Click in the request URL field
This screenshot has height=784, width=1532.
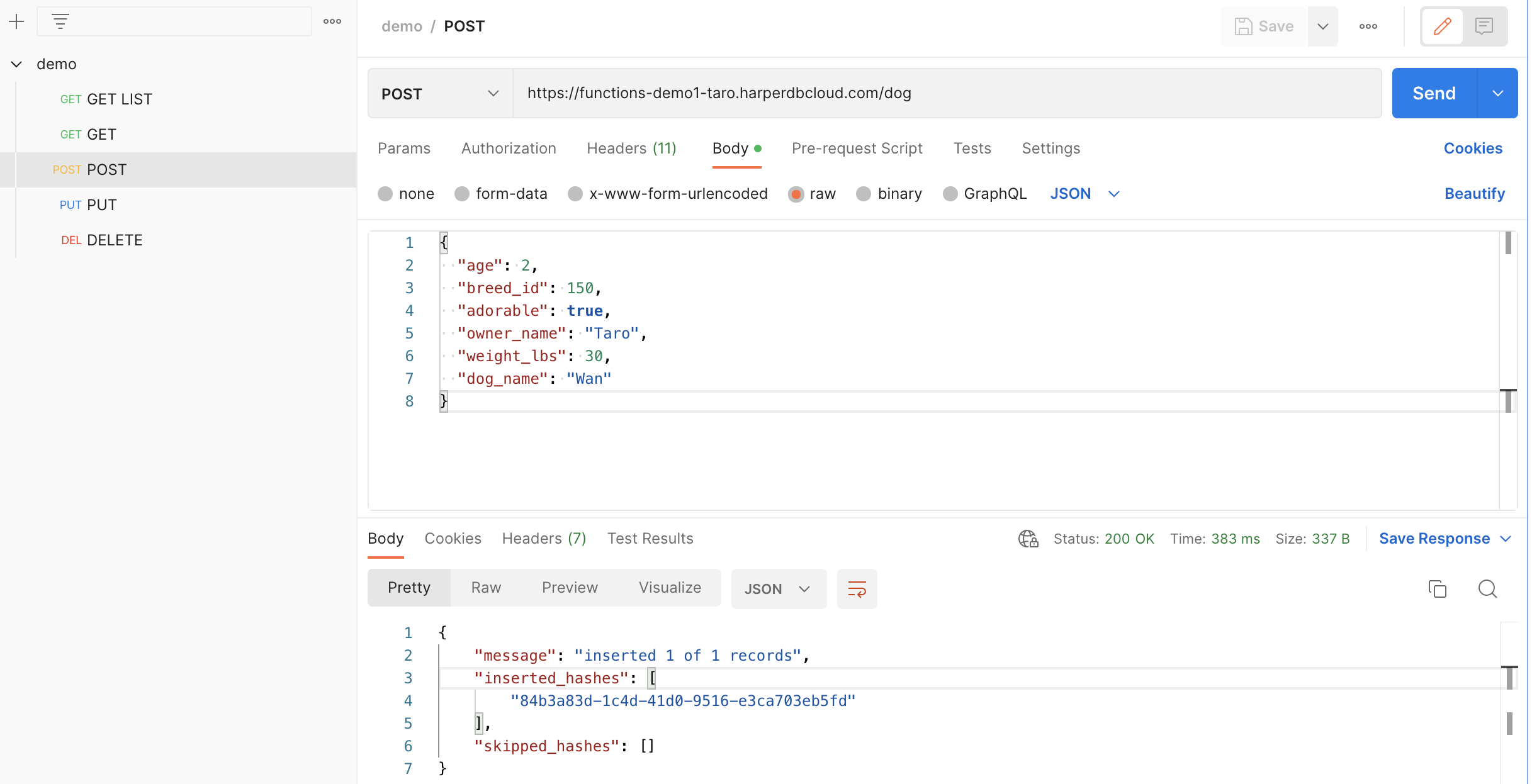(x=944, y=93)
